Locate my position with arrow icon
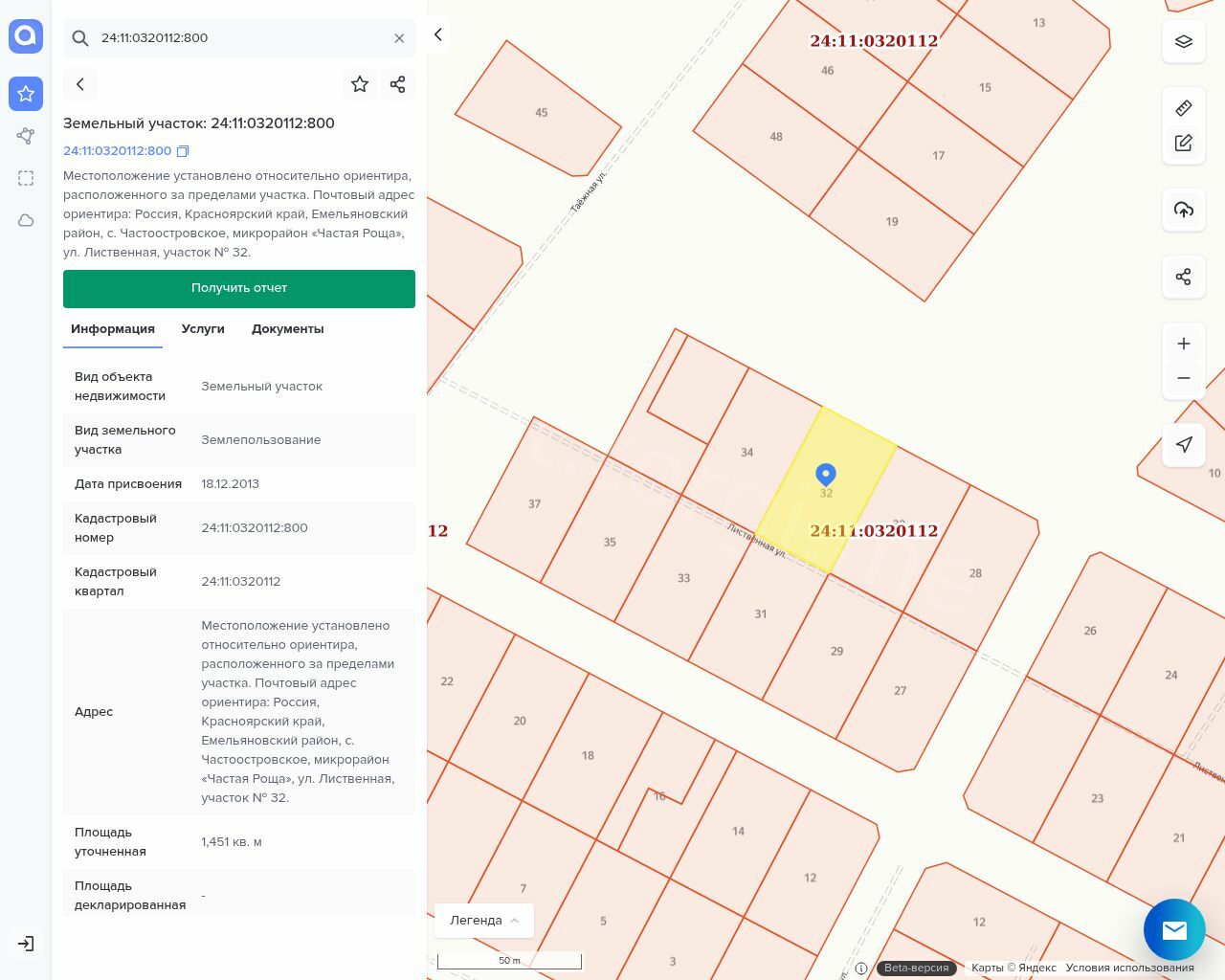 [1184, 444]
